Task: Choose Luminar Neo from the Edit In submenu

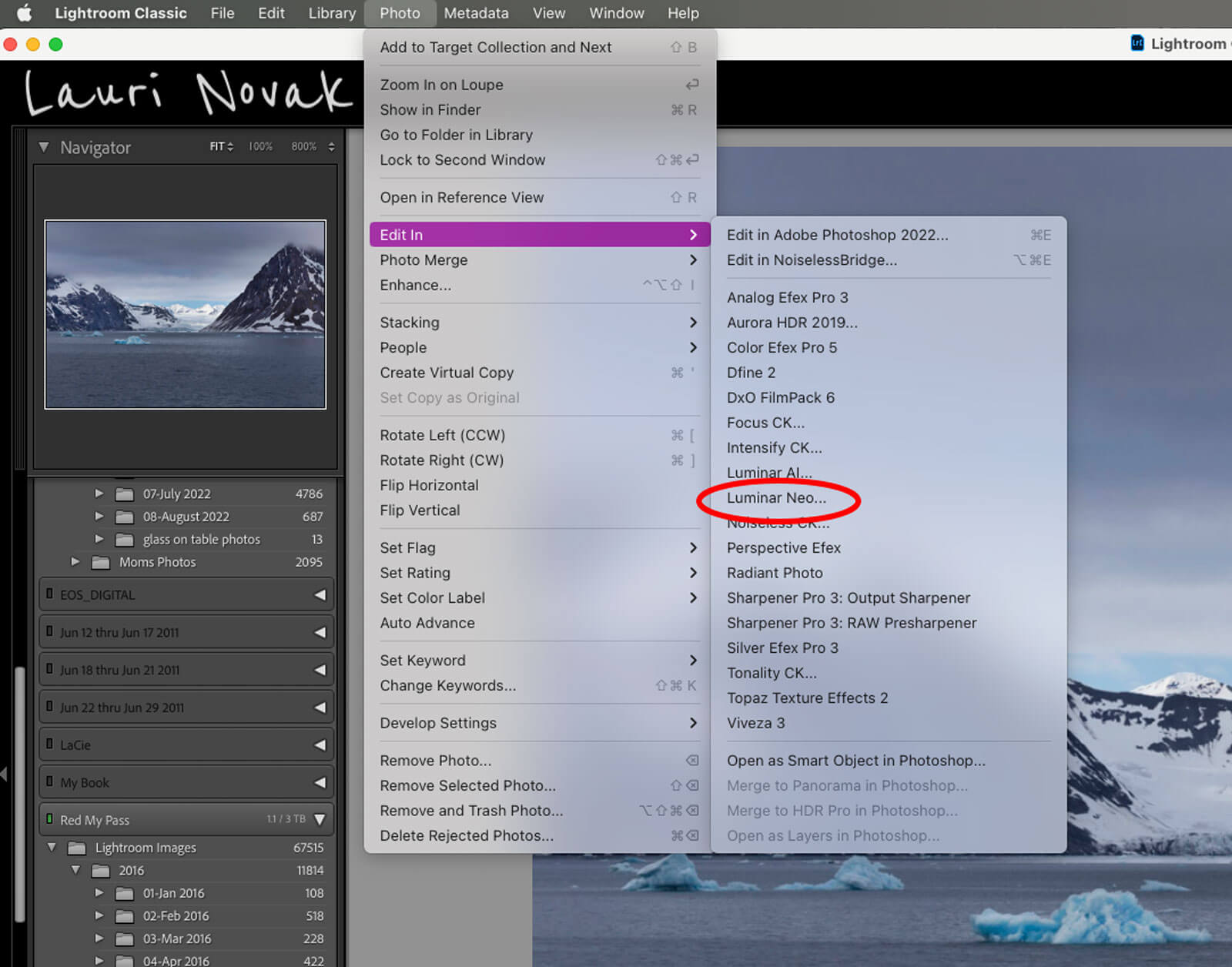Action: tap(775, 498)
